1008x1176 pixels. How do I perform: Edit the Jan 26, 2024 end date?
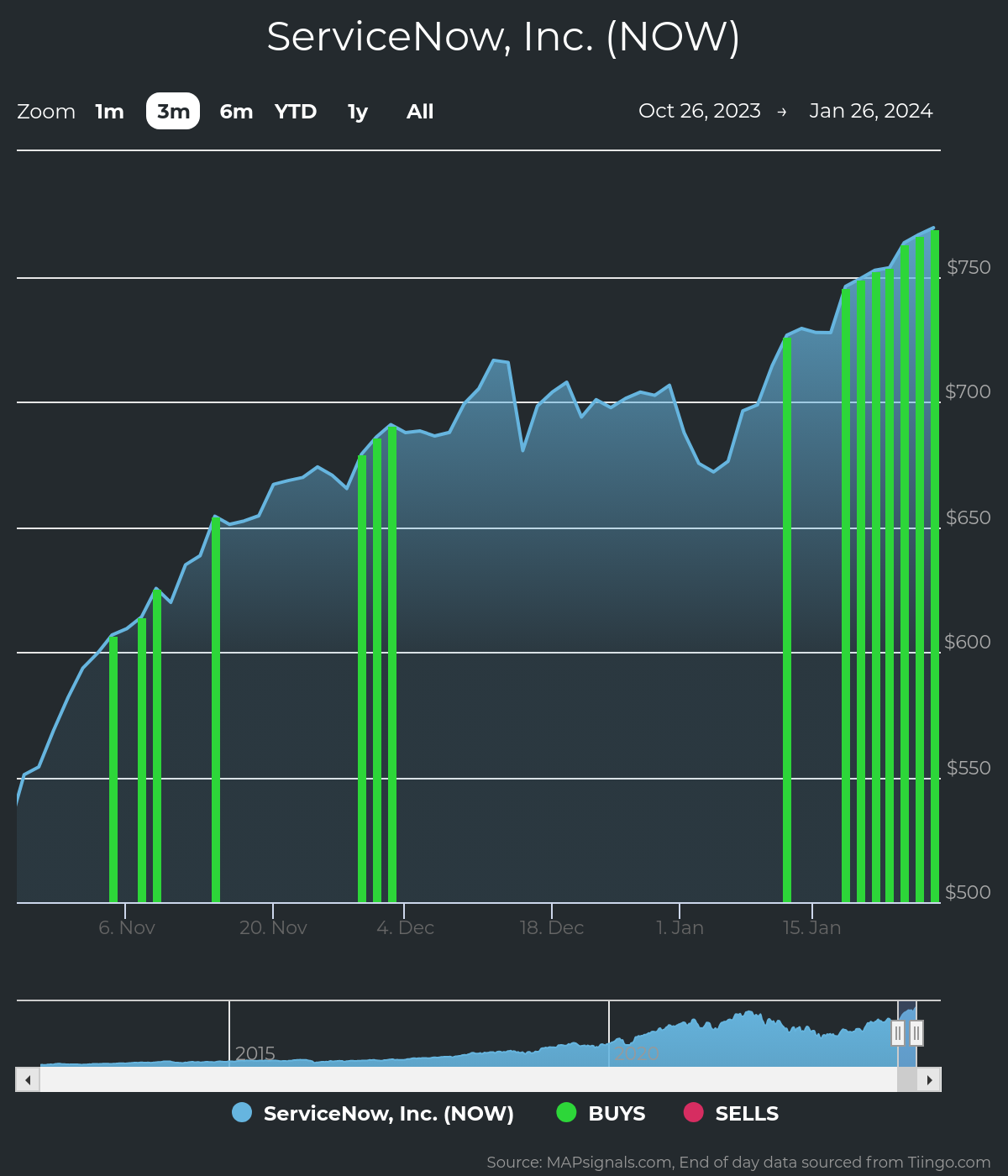coord(871,111)
